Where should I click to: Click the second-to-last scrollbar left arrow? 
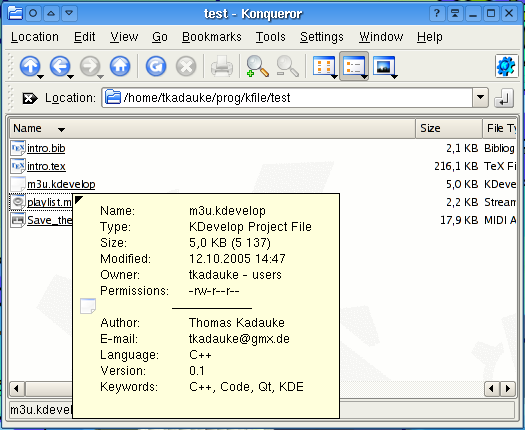click(492, 388)
